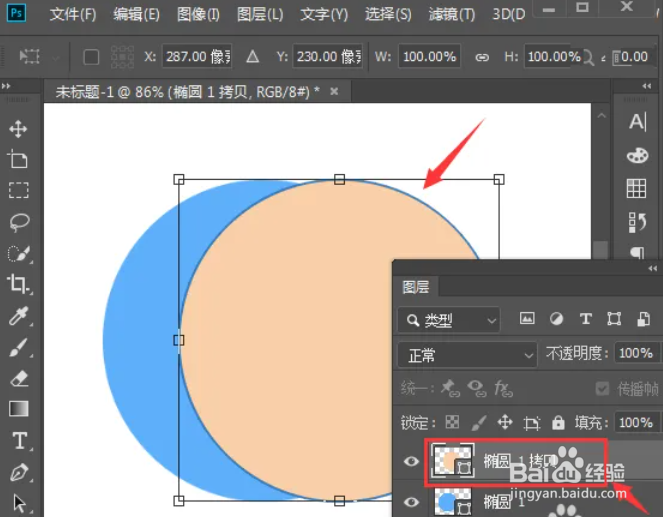The height and width of the screenshot is (517, 663).
Task: Open the 编辑(E) menu
Action: [136, 14]
